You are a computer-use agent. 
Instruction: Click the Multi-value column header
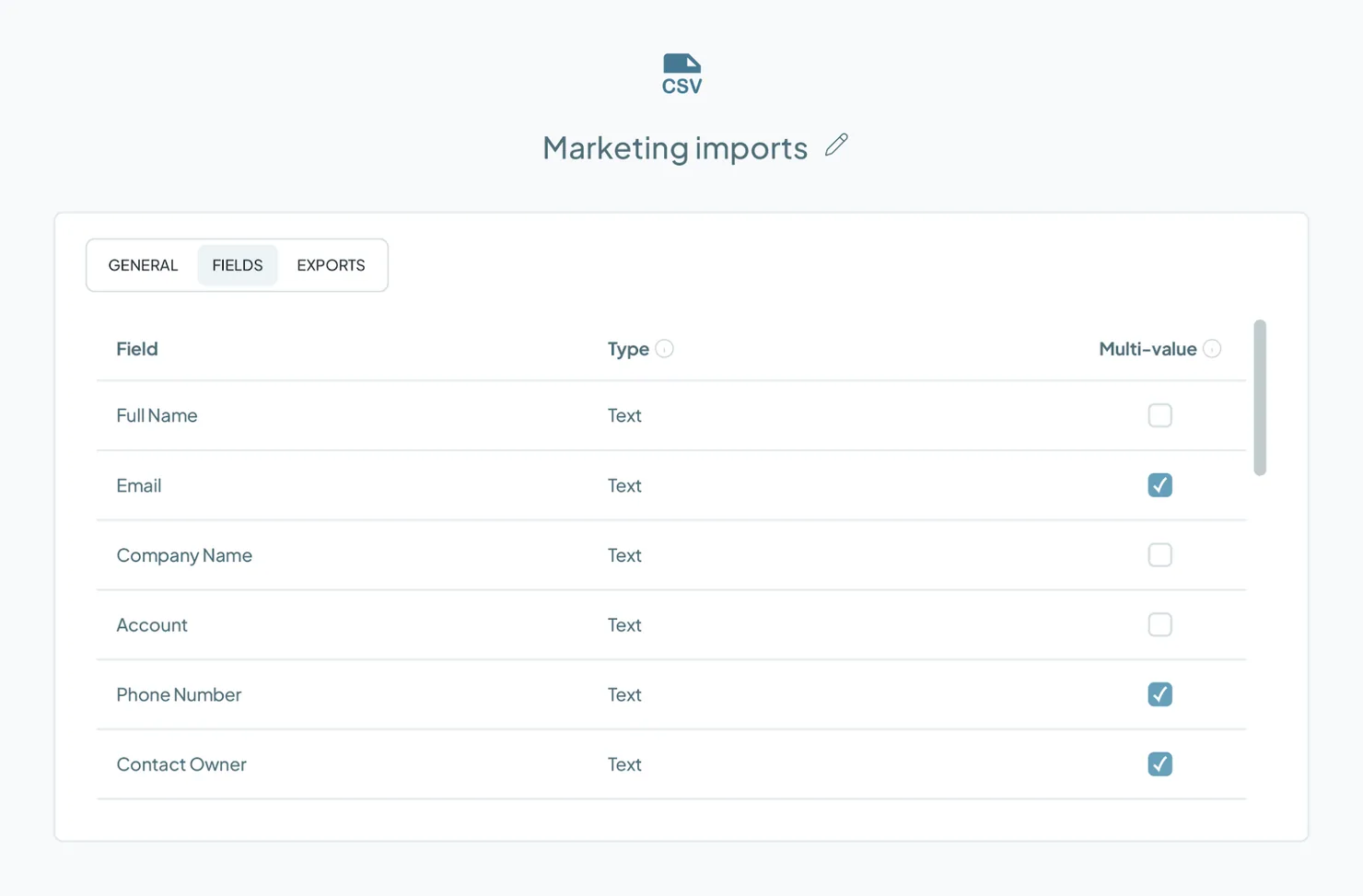coord(1147,349)
